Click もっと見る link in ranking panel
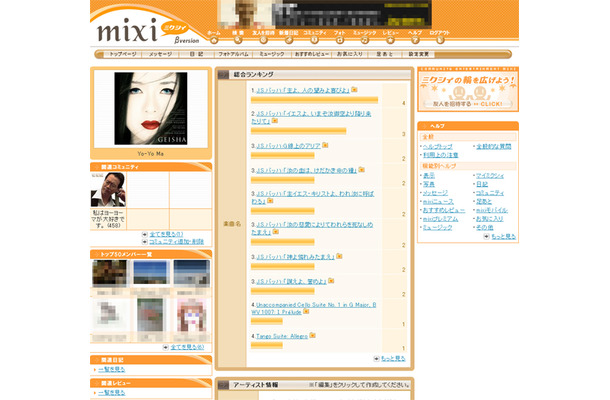This screenshot has width=610, height=400. [393, 358]
